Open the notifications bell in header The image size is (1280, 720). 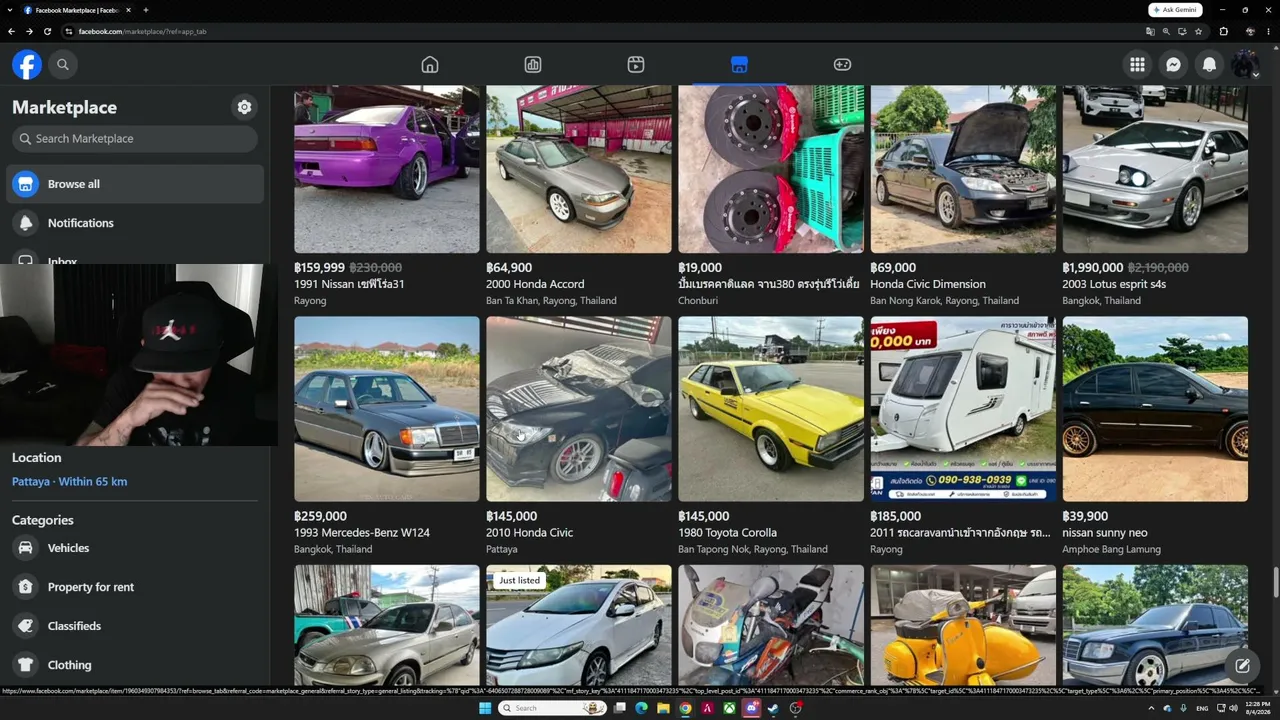[x=1209, y=65]
